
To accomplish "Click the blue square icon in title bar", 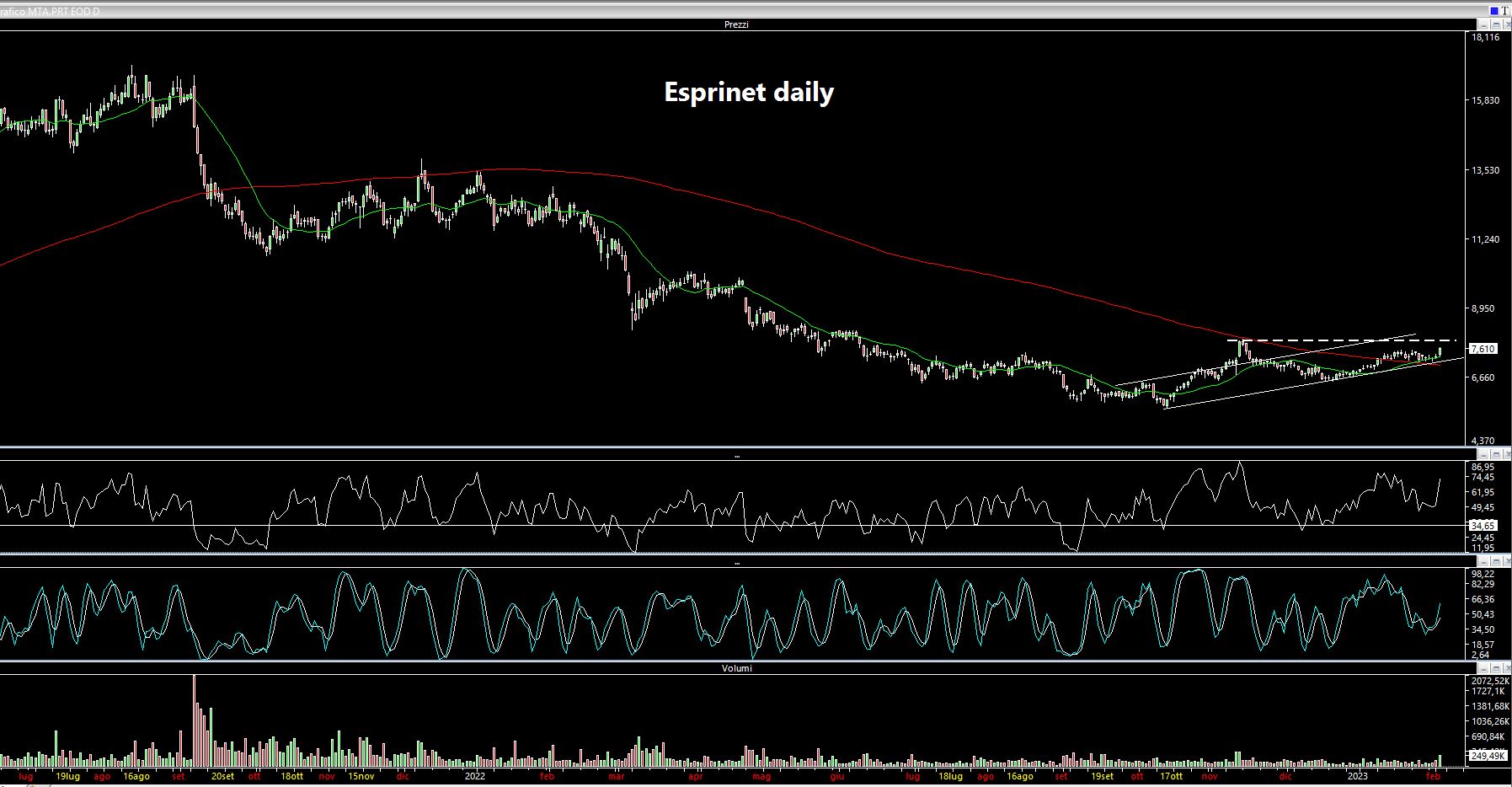I will 1494,10.
